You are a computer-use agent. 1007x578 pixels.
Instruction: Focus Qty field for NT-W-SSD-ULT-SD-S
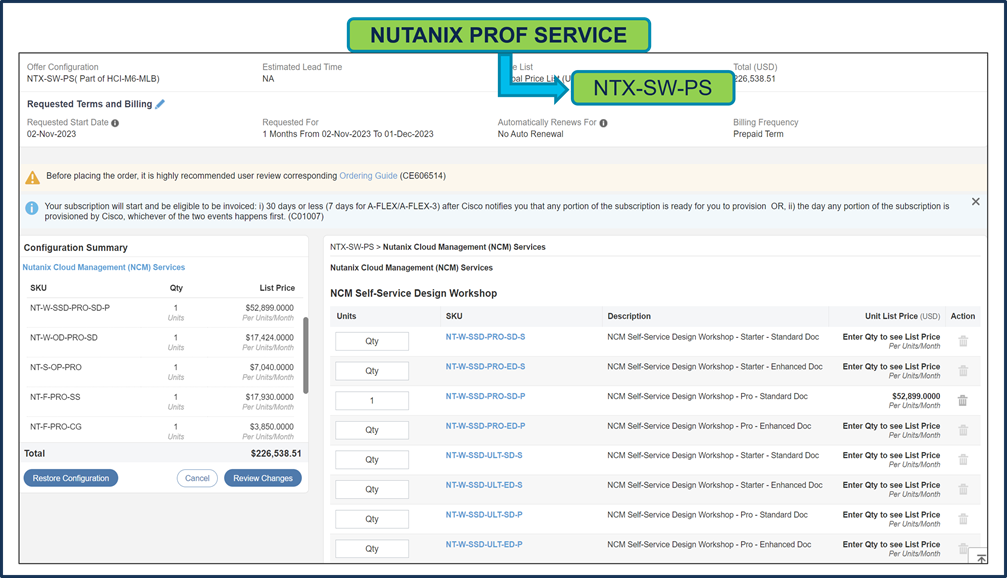coord(372,460)
